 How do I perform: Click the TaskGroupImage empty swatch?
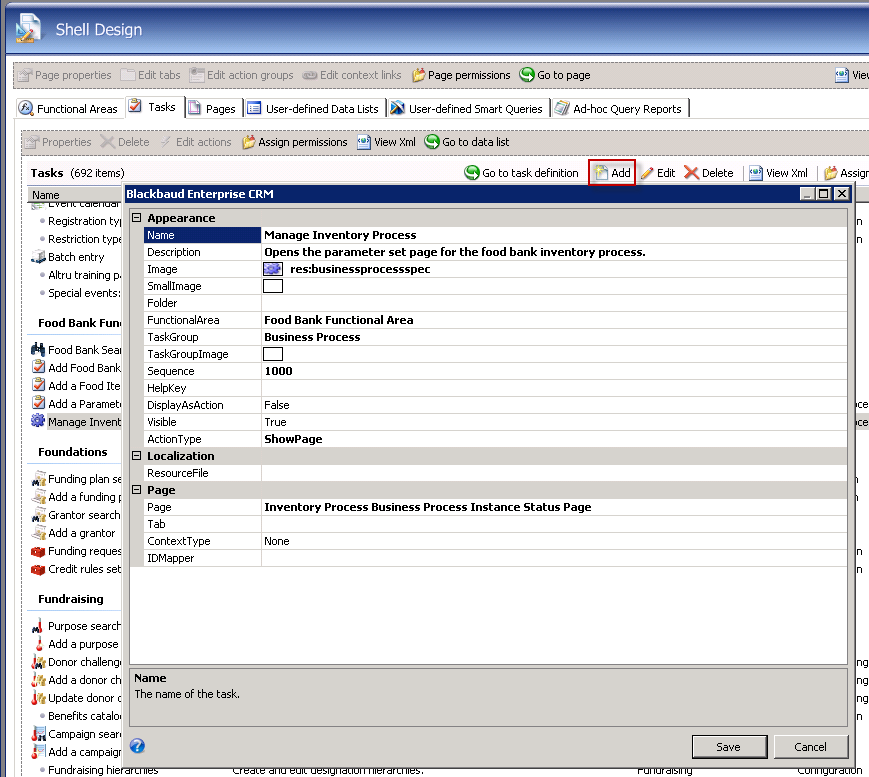tap(273, 354)
